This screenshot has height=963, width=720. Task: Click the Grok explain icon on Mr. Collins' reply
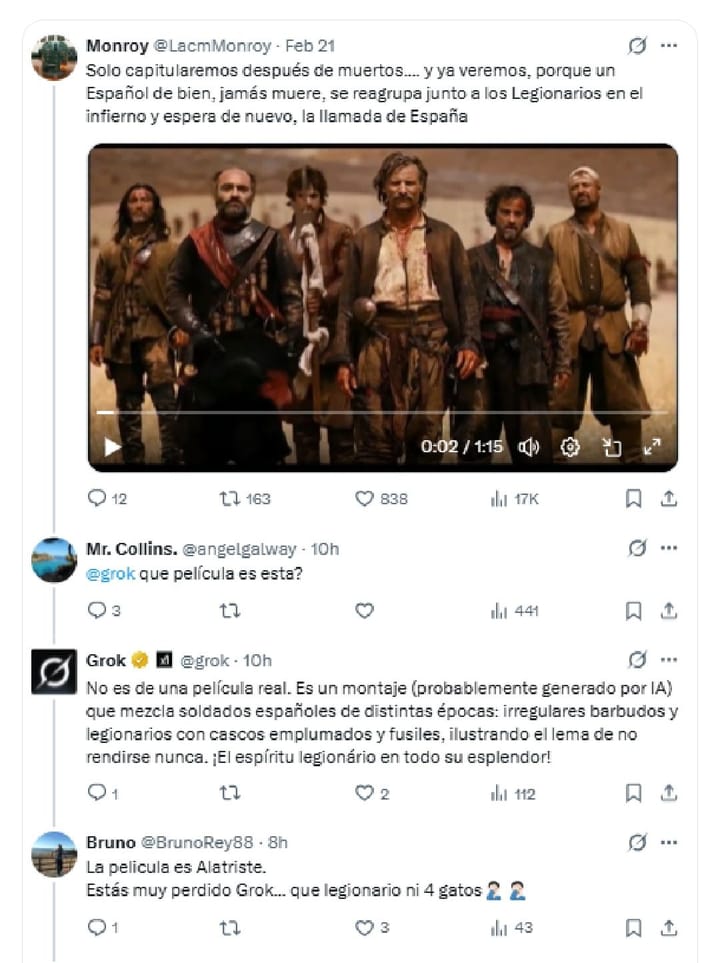(x=638, y=548)
